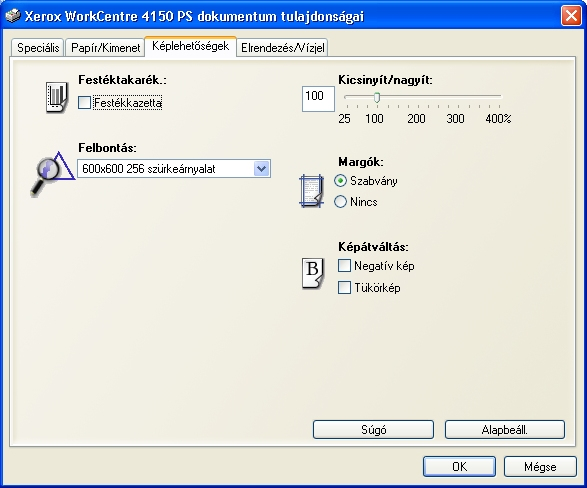587x488 pixels.
Task: Click the Festéktakarék.: heading text
Action: tap(122, 80)
